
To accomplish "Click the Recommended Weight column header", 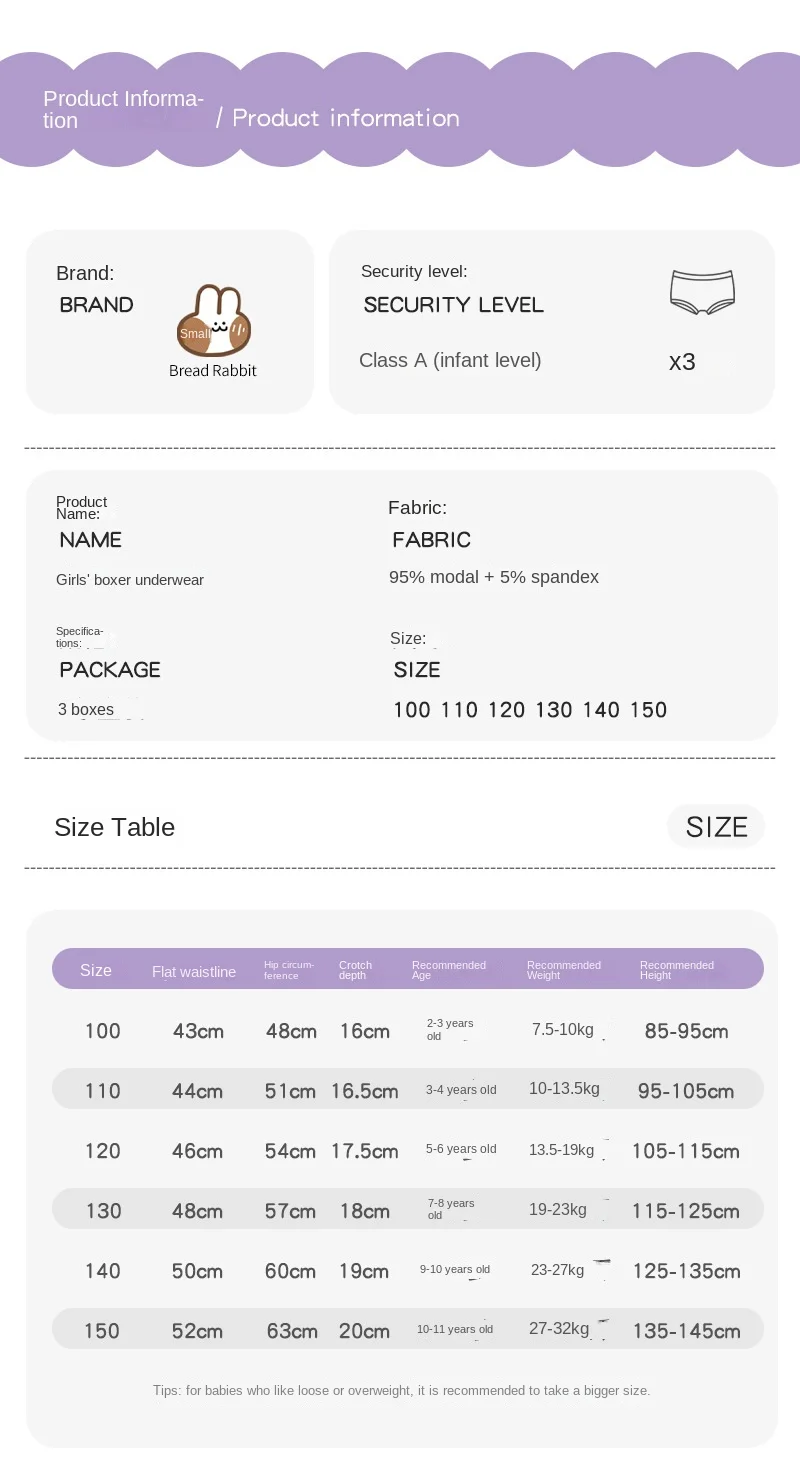I will coord(564,970).
